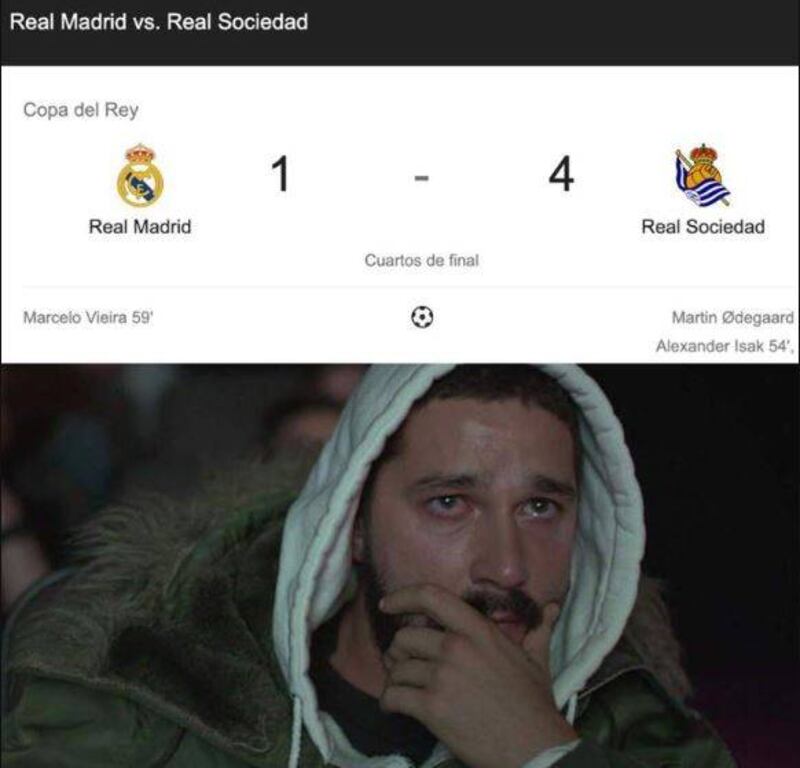The image size is (800, 768).
Task: Select scorer Alexander Isak 54'
Action: [724, 346]
